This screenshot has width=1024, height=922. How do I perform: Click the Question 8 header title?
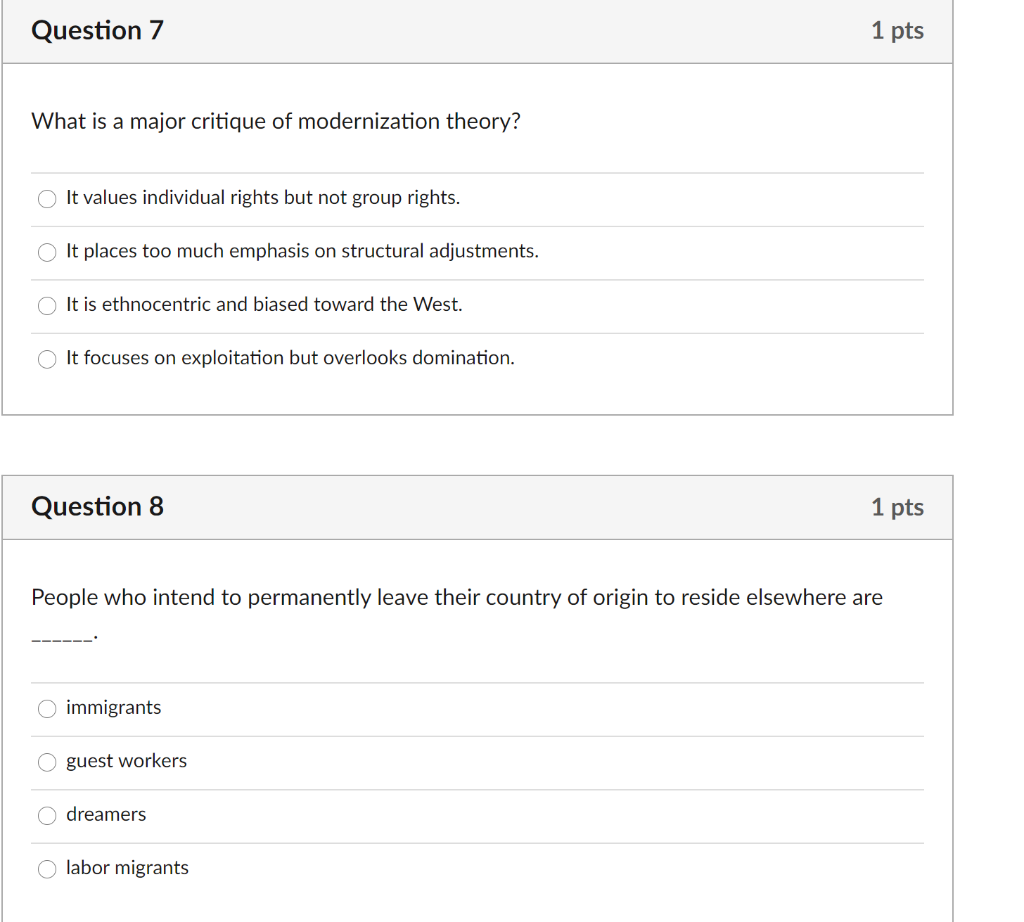[x=97, y=507]
